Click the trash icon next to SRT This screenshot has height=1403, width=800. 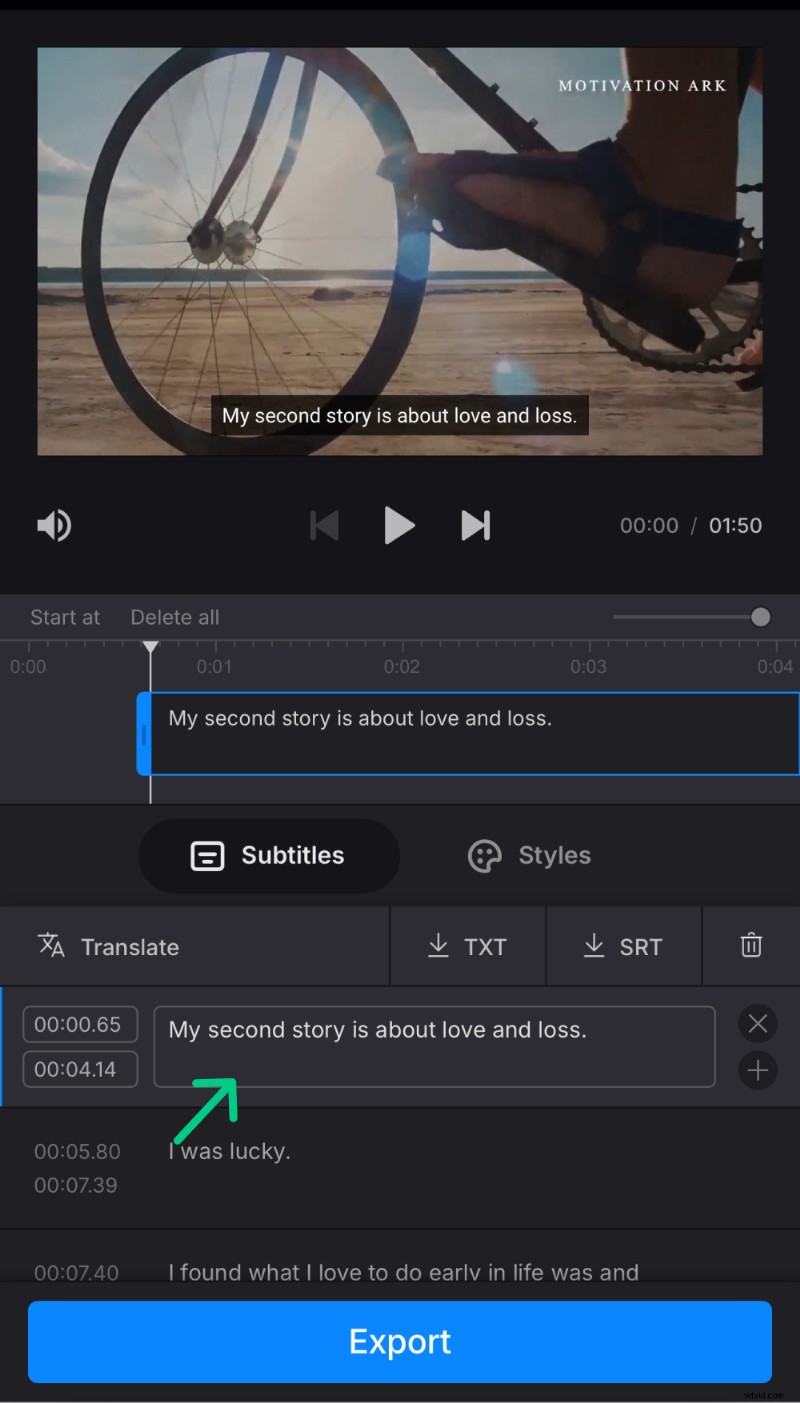click(x=751, y=946)
